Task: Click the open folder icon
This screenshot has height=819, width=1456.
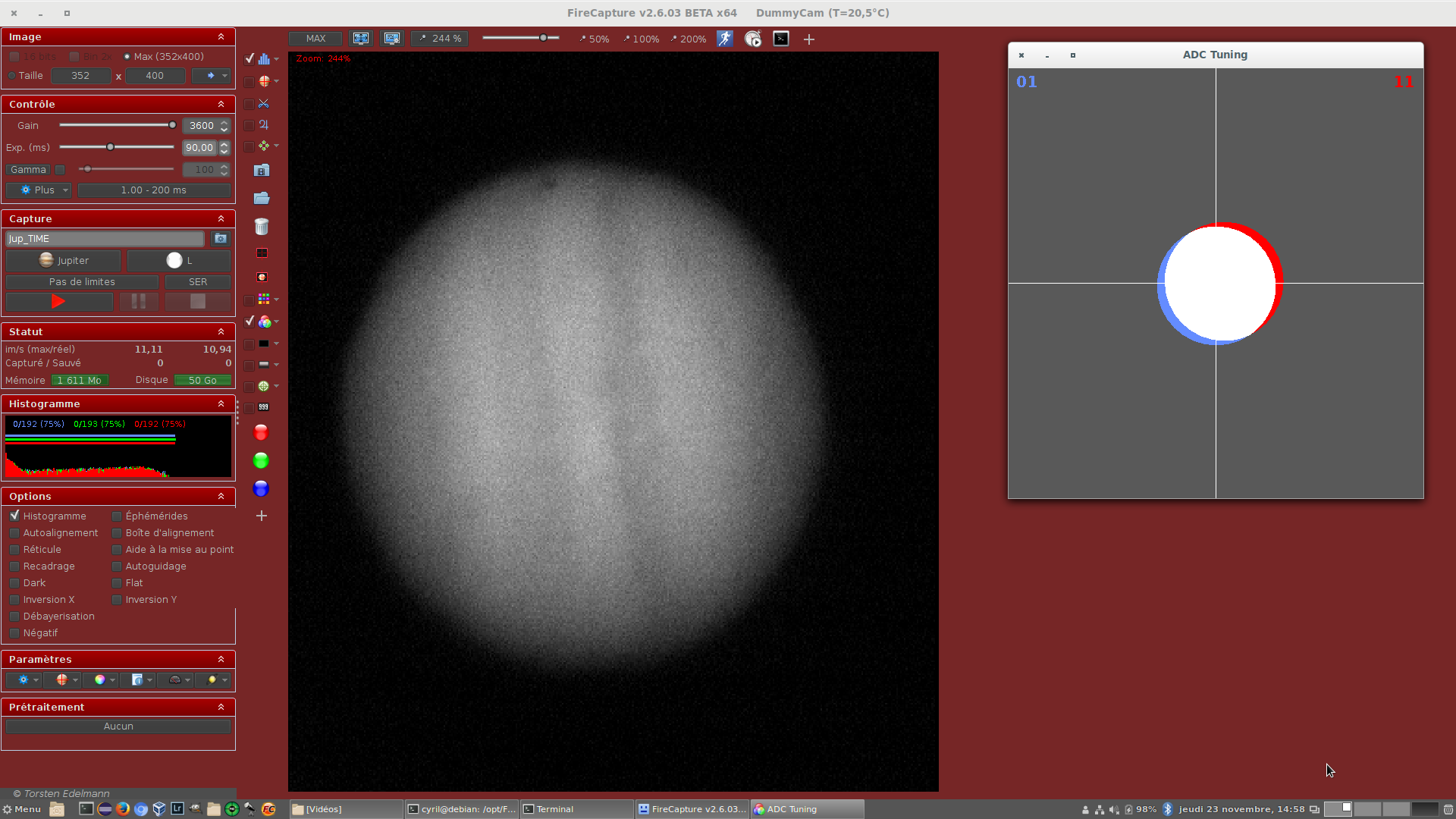Action: pos(262,199)
